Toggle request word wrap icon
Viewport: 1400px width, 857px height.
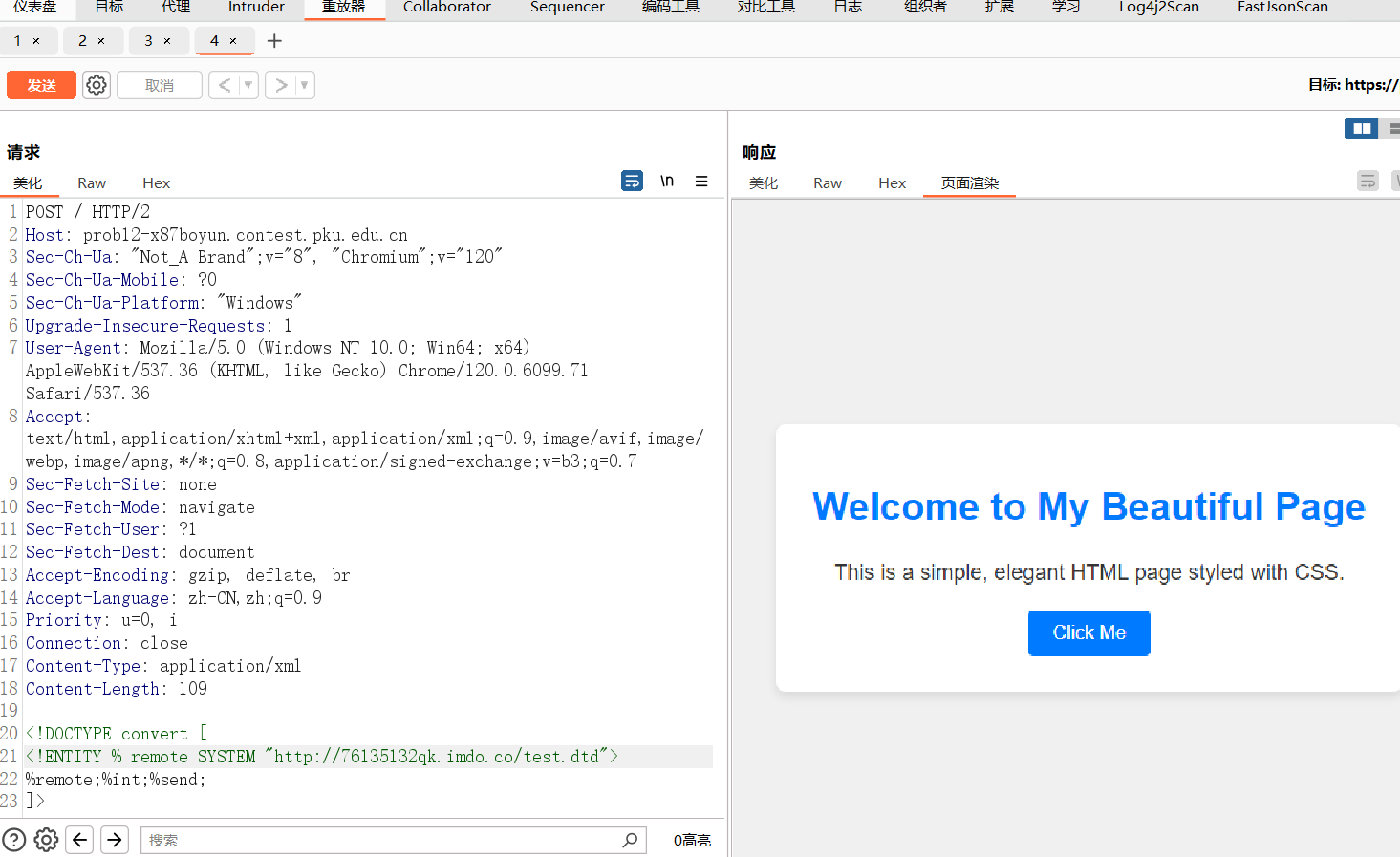[x=632, y=181]
